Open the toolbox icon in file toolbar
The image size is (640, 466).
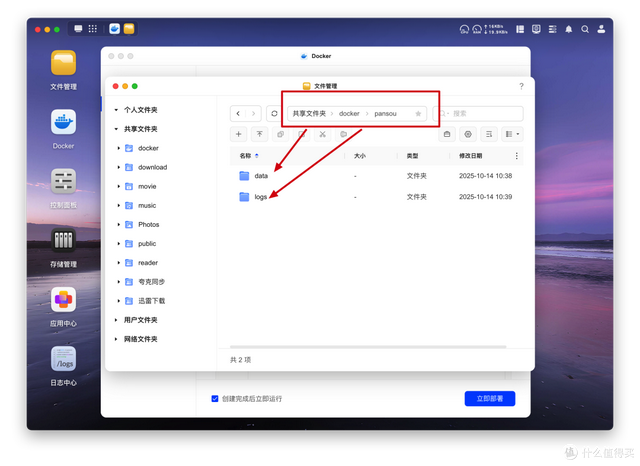click(x=447, y=134)
